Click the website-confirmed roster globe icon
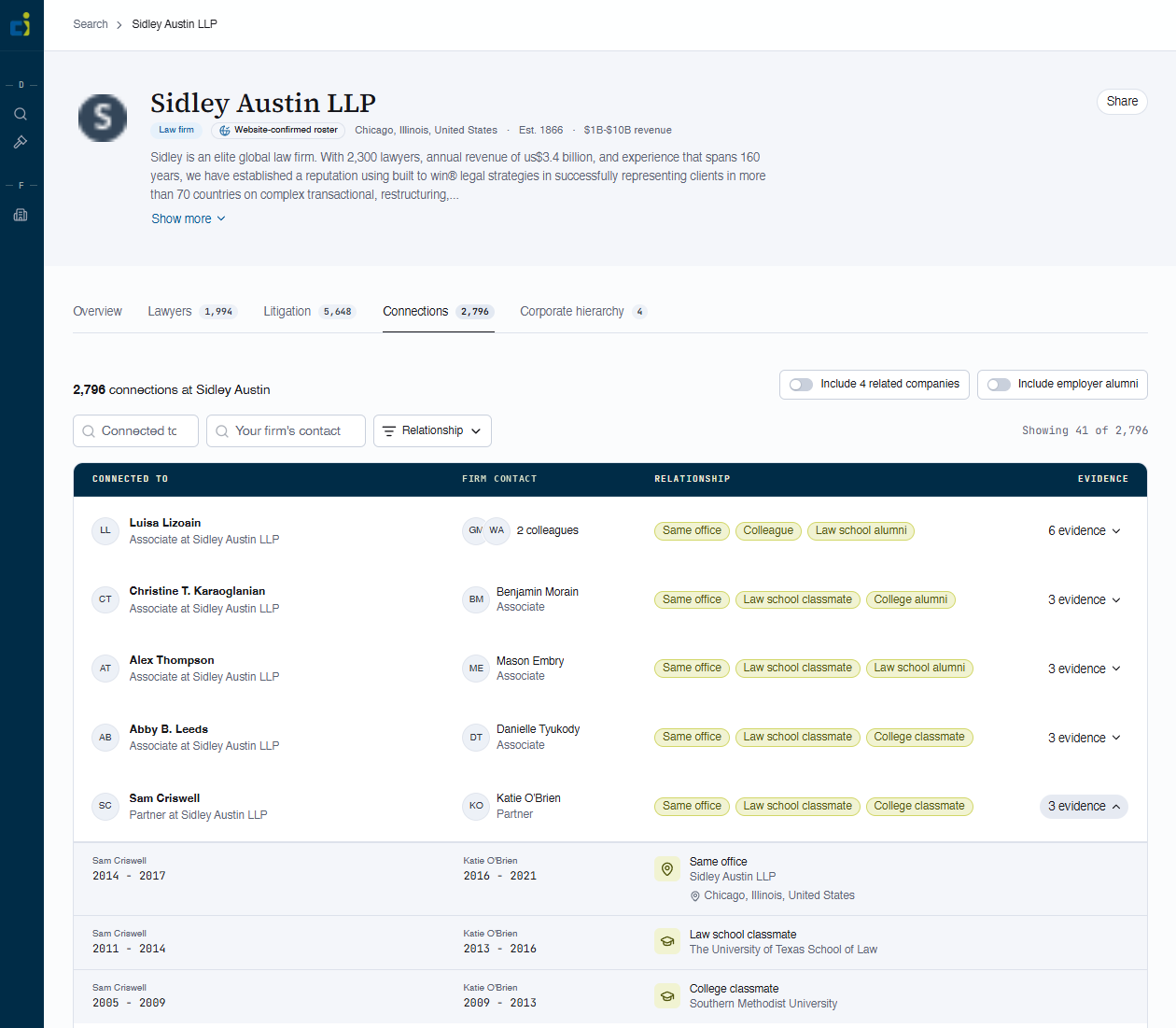This screenshot has height=1028, width=1176. [225, 131]
